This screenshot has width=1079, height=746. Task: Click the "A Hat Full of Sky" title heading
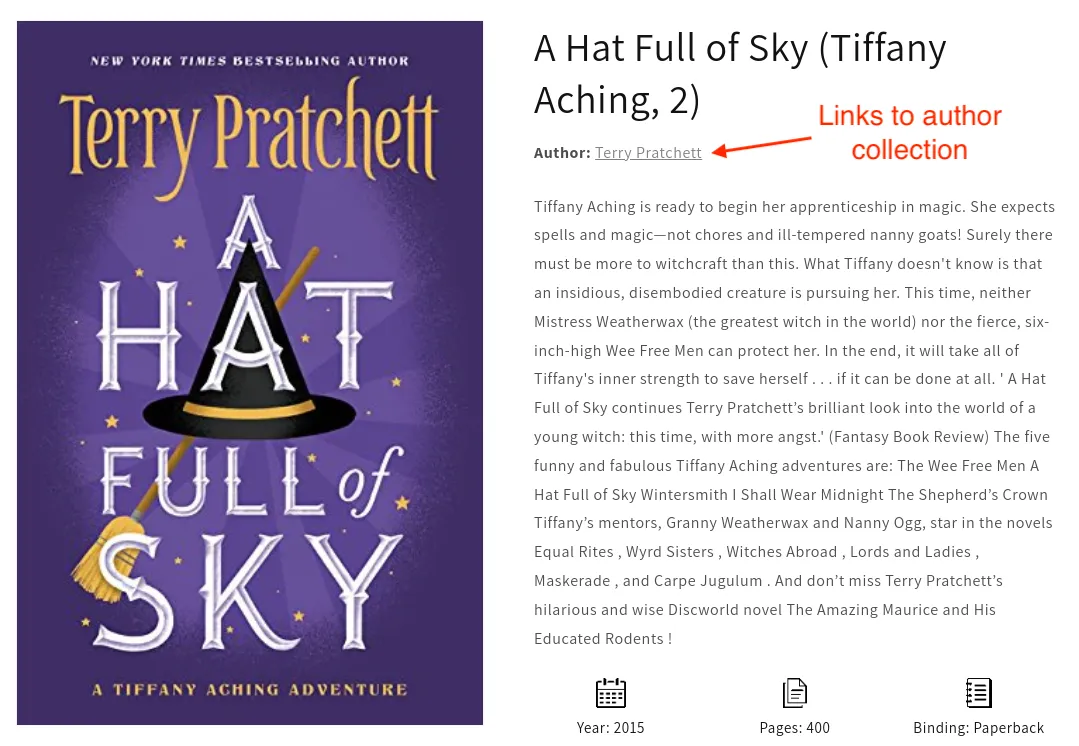tap(740, 74)
